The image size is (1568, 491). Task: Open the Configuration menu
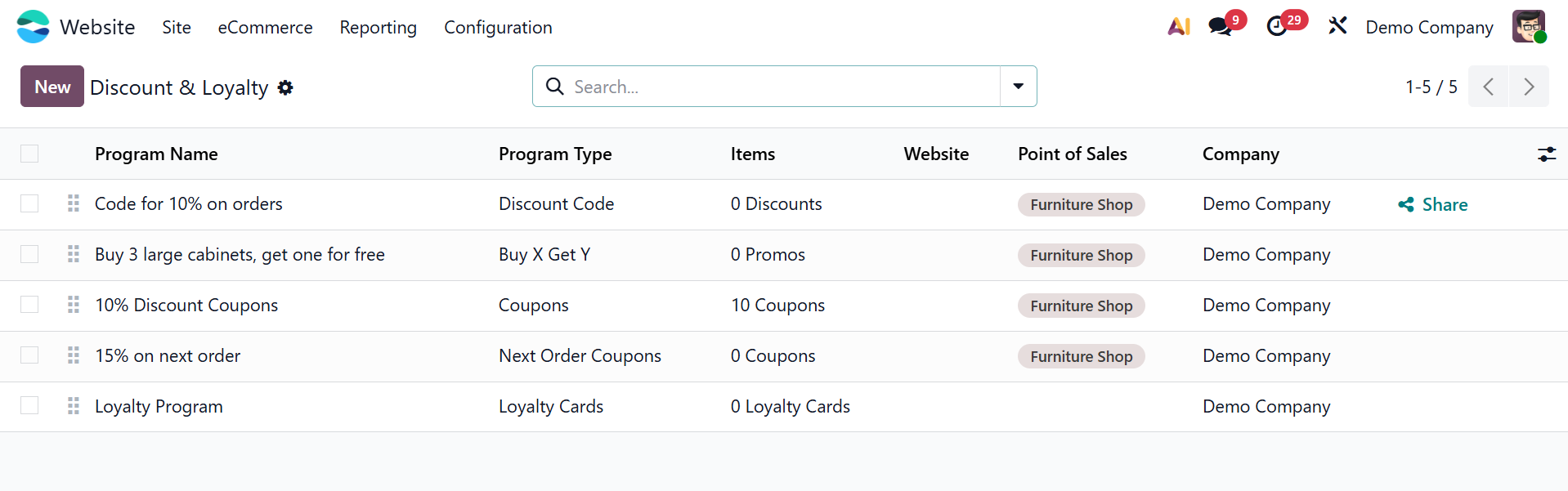click(498, 27)
